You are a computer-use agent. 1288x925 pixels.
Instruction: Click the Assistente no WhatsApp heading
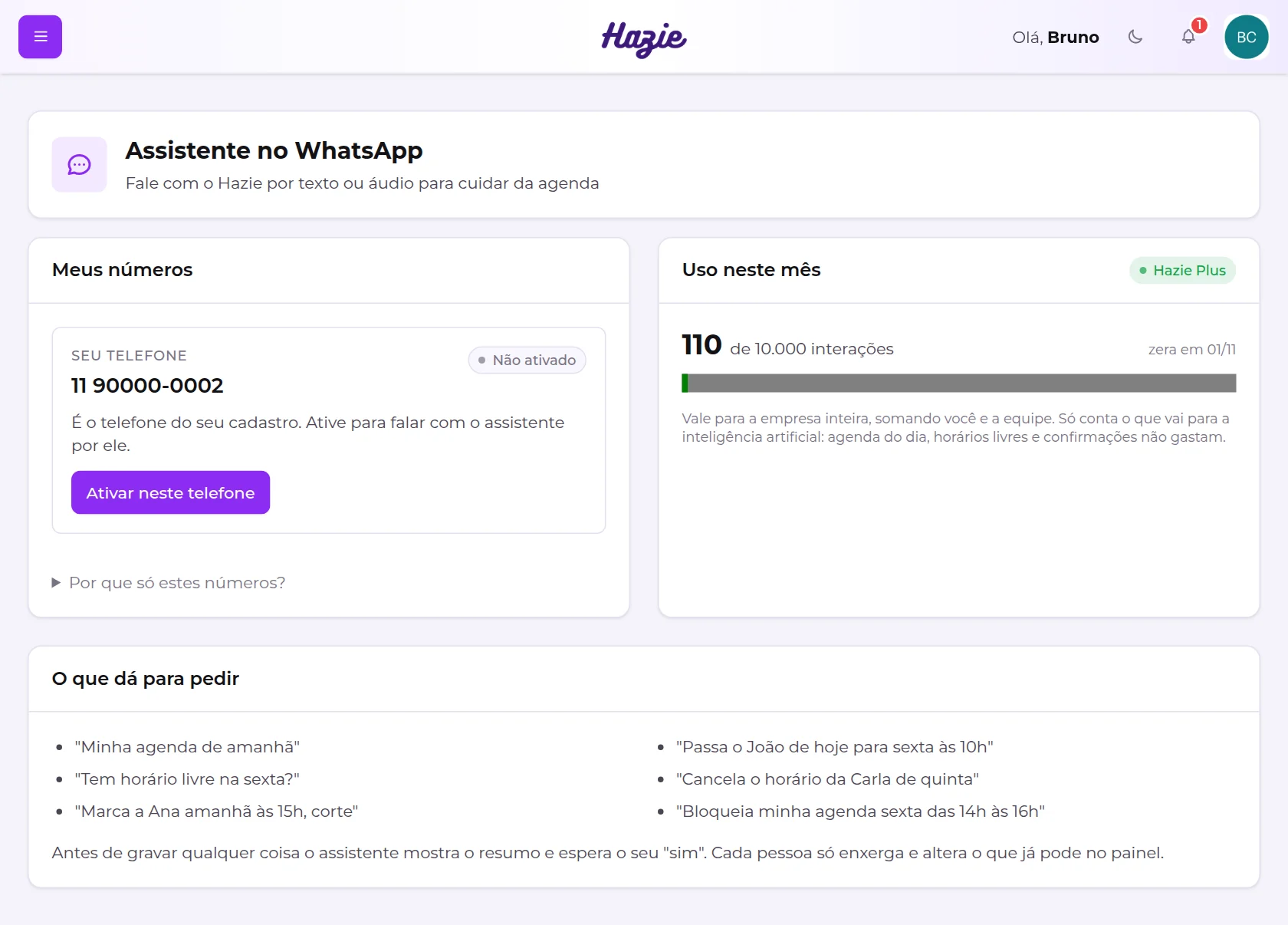[x=274, y=150]
